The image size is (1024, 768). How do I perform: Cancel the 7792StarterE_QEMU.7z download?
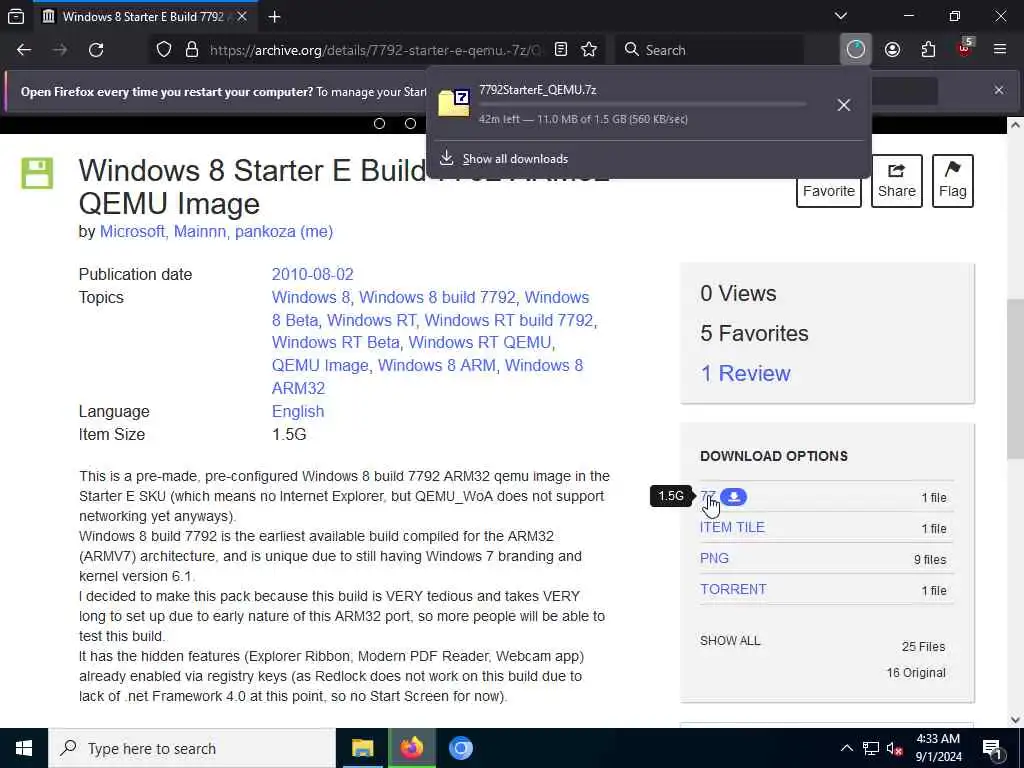pyautogui.click(x=844, y=105)
